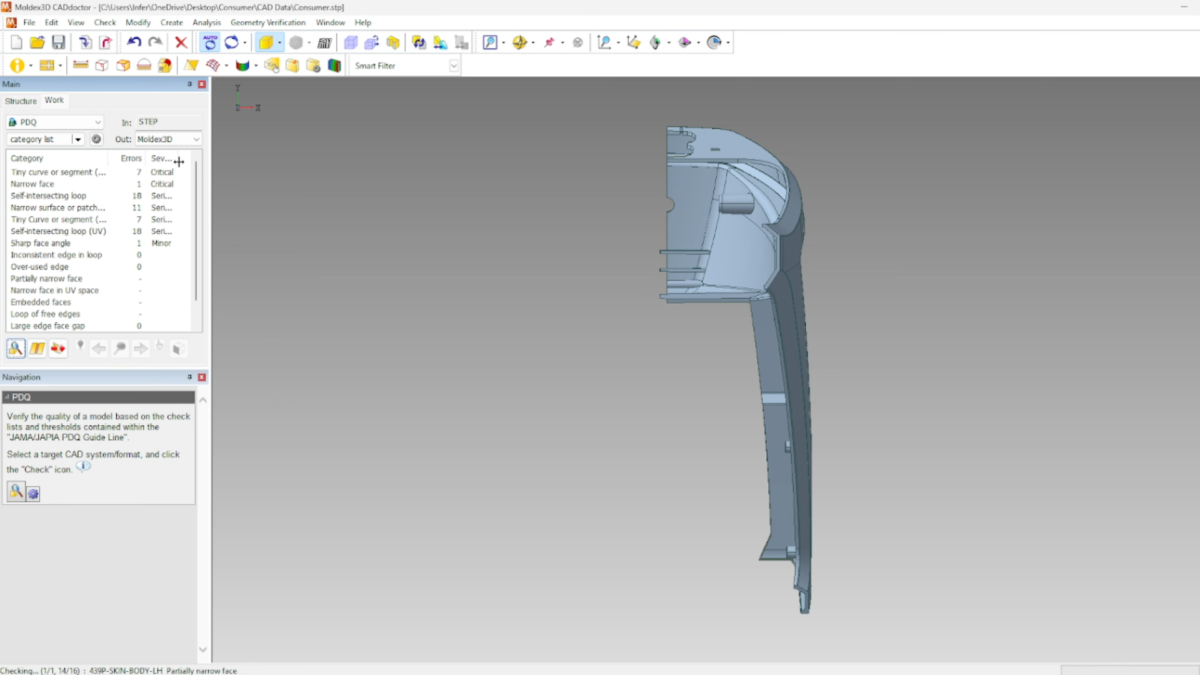Click the magnifier zoom view icon
Image resolution: width=1200 pixels, height=675 pixels.
click(x=490, y=42)
